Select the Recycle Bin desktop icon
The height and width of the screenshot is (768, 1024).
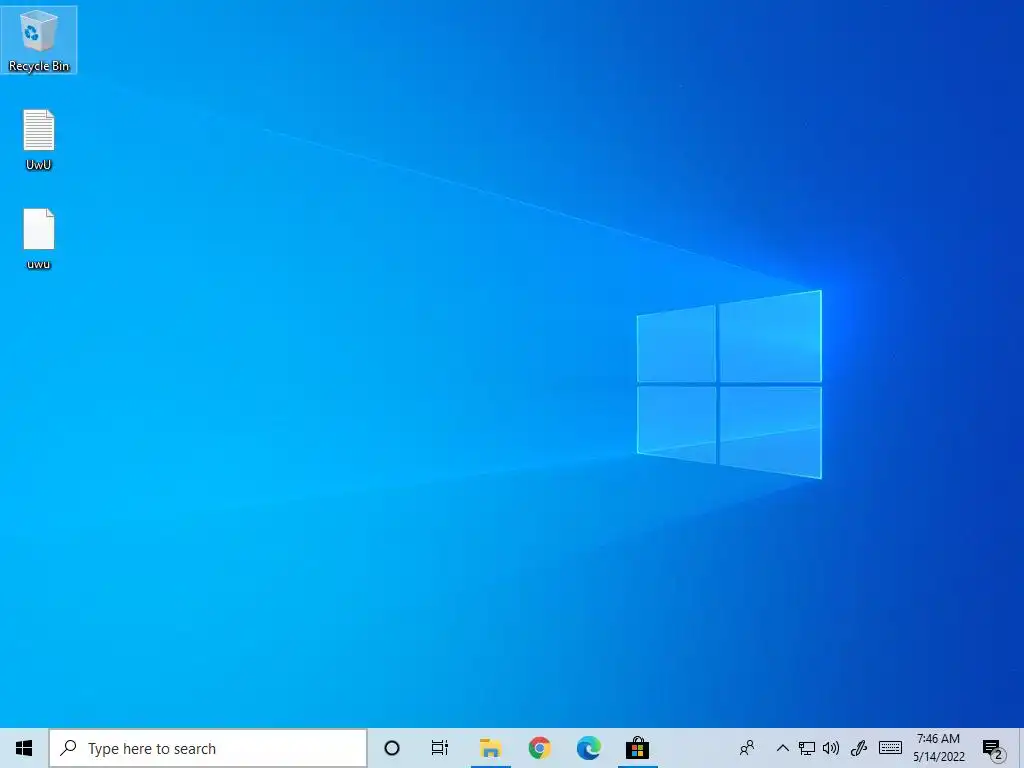coord(39,40)
